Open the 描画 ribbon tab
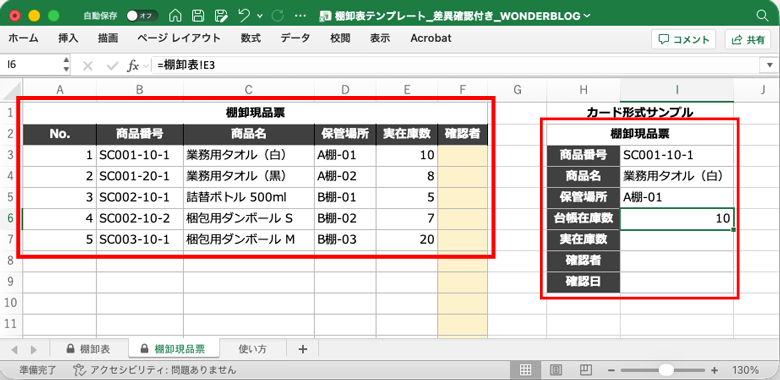The image size is (780, 380). (x=108, y=38)
